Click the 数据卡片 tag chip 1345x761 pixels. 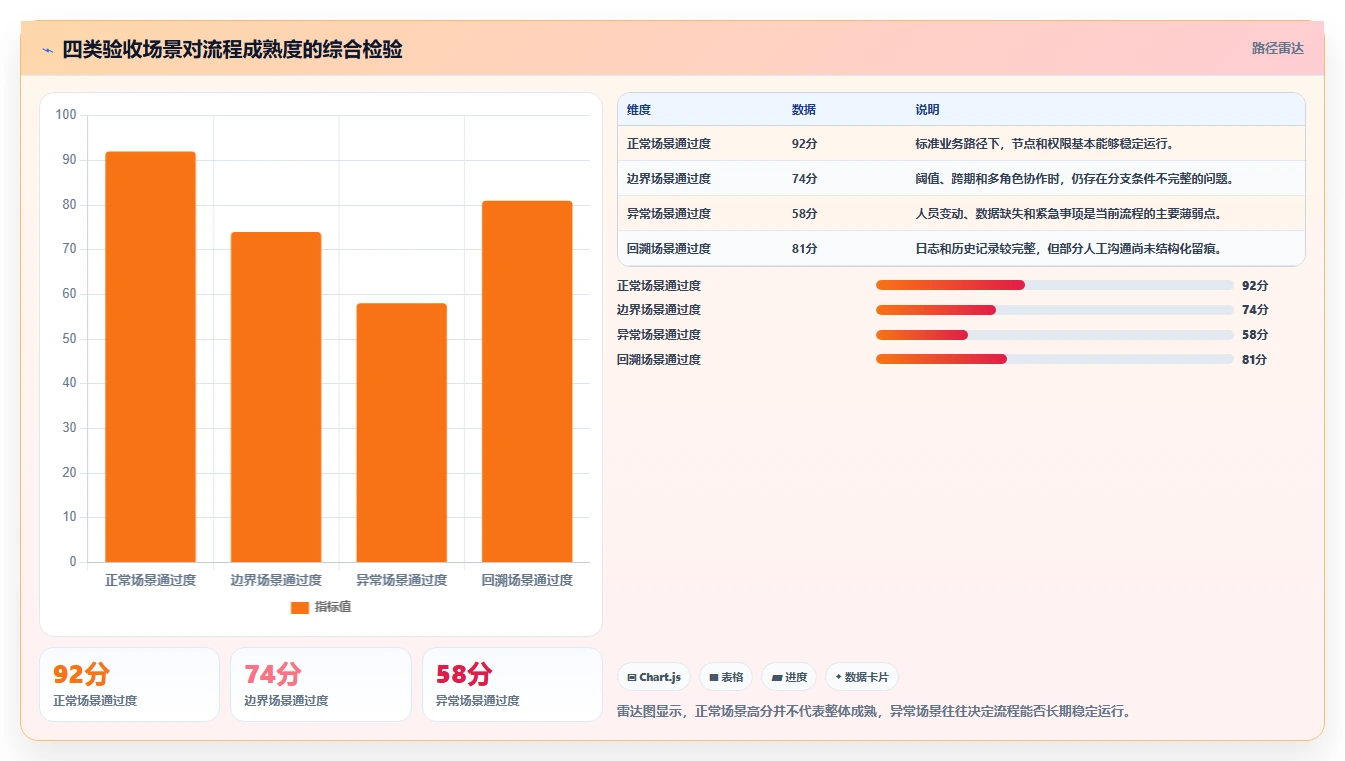click(862, 677)
